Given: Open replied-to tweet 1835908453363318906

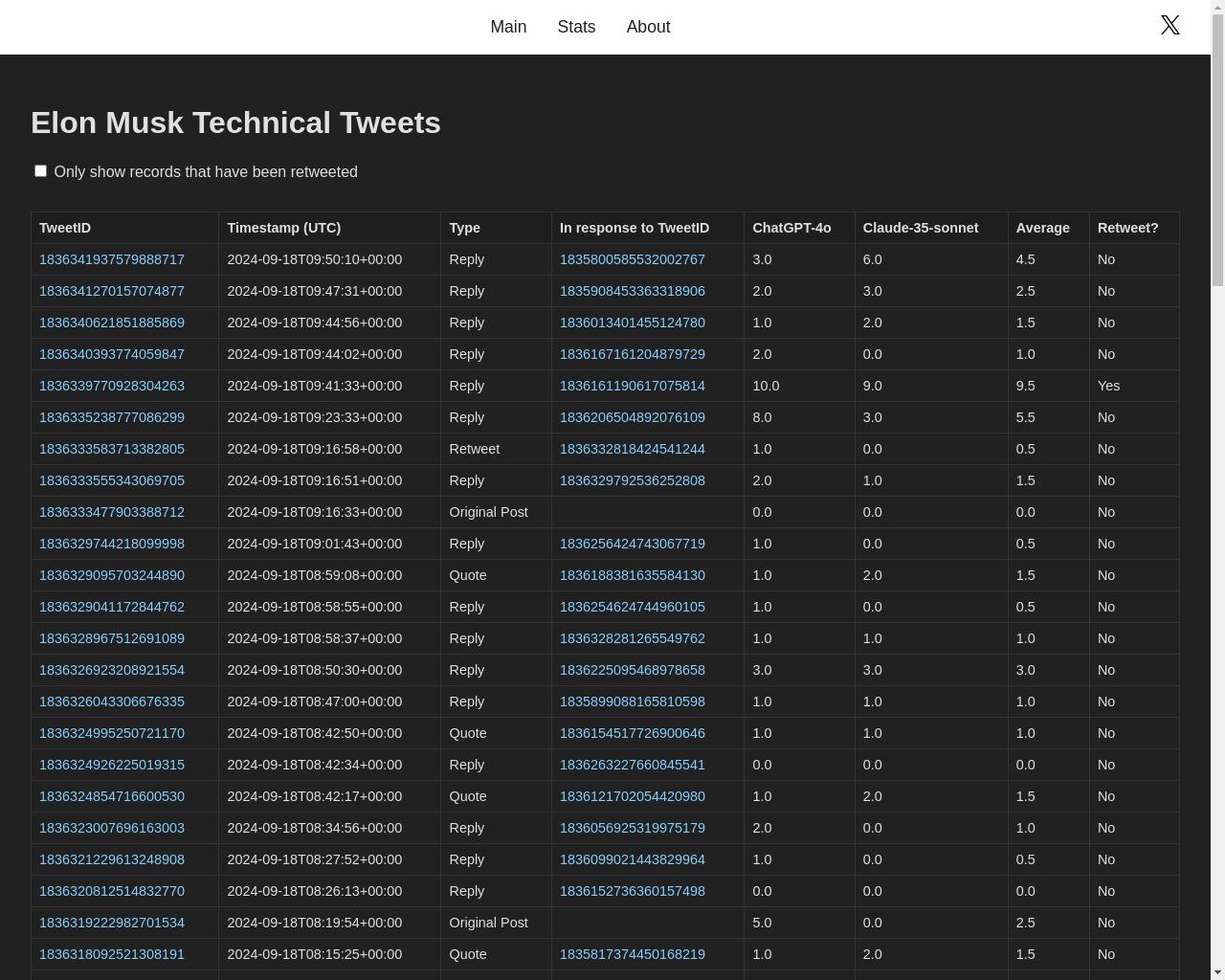Looking at the screenshot, I should pyautogui.click(x=633, y=291).
